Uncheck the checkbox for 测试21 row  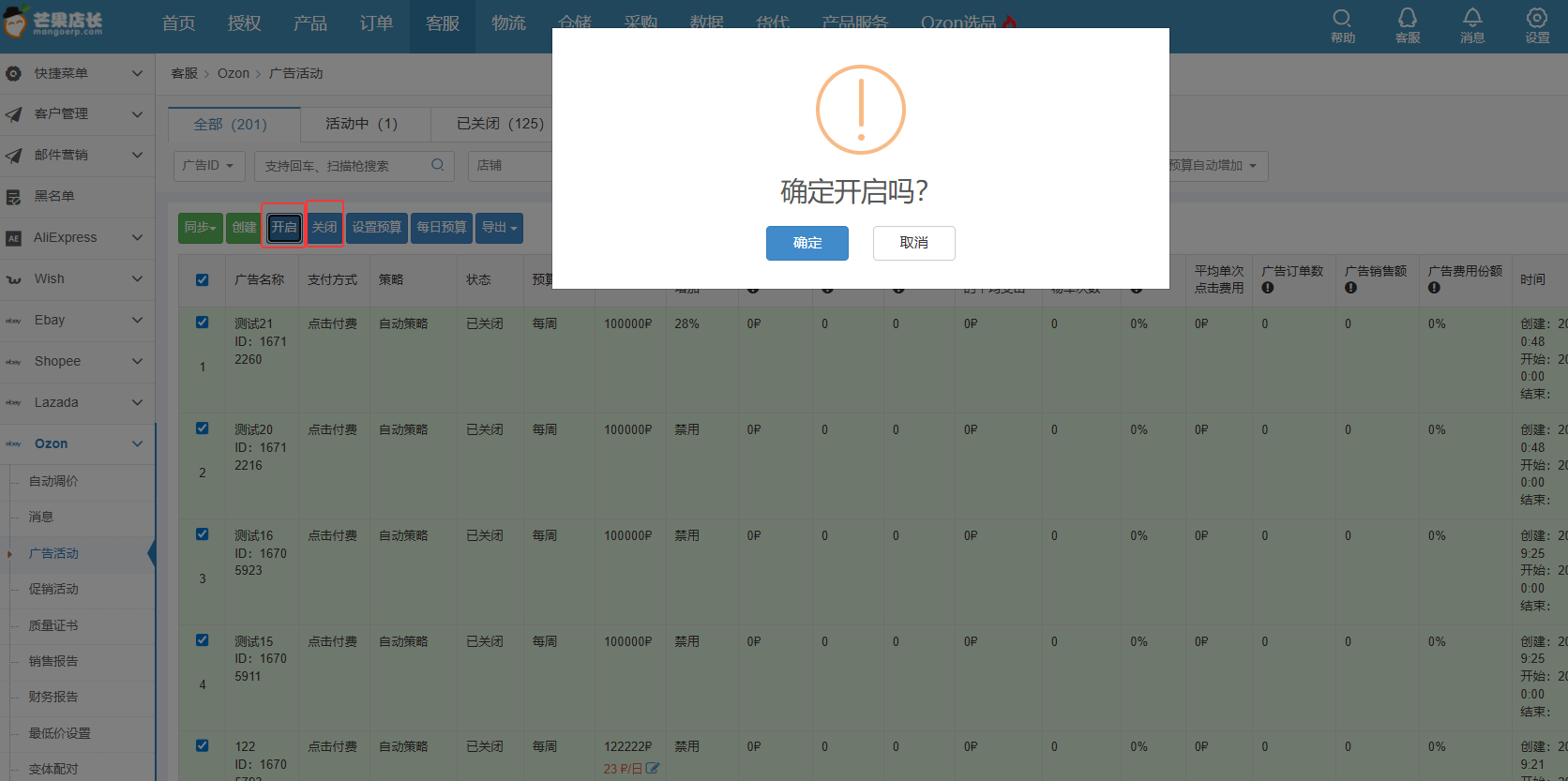[203, 322]
